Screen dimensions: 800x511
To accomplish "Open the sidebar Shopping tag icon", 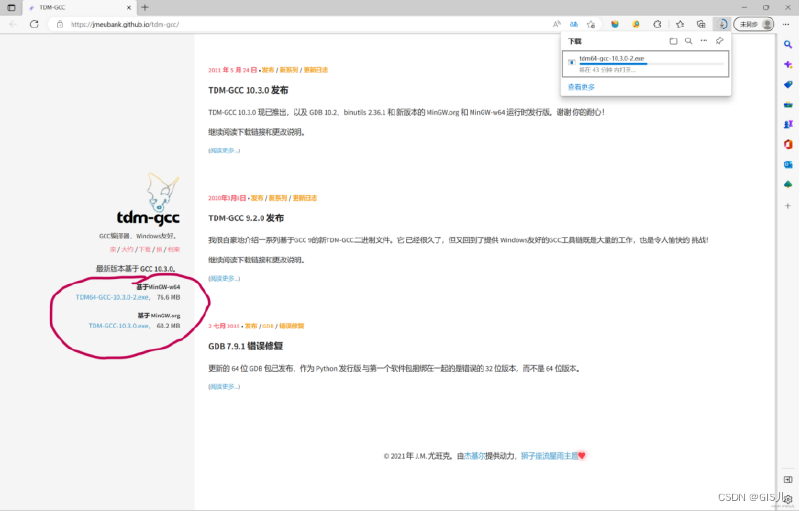I will click(x=788, y=85).
